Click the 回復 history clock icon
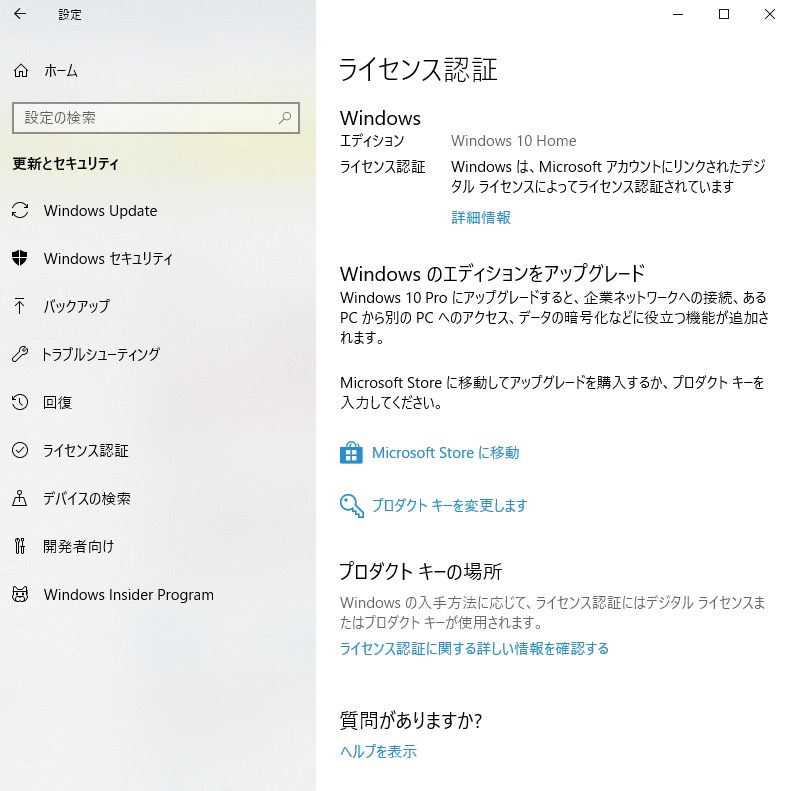The height and width of the screenshot is (791, 789). [20, 403]
